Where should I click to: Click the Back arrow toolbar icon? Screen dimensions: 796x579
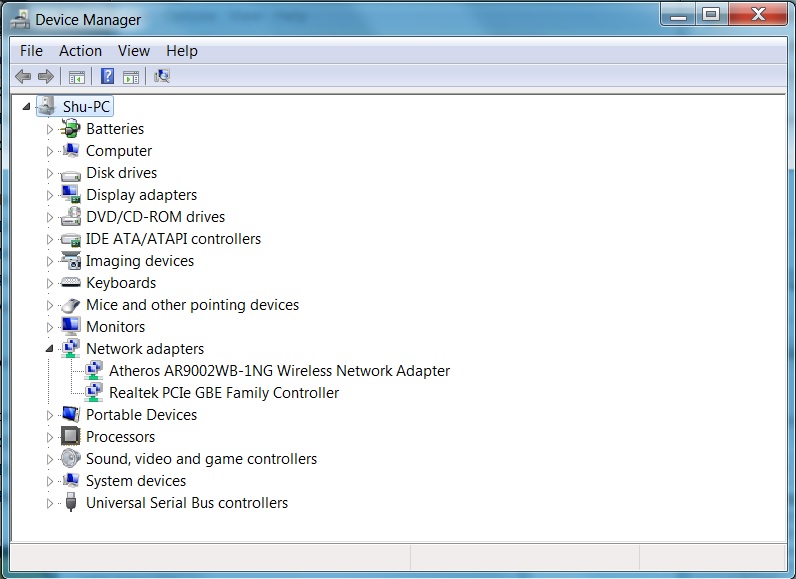pos(23,77)
